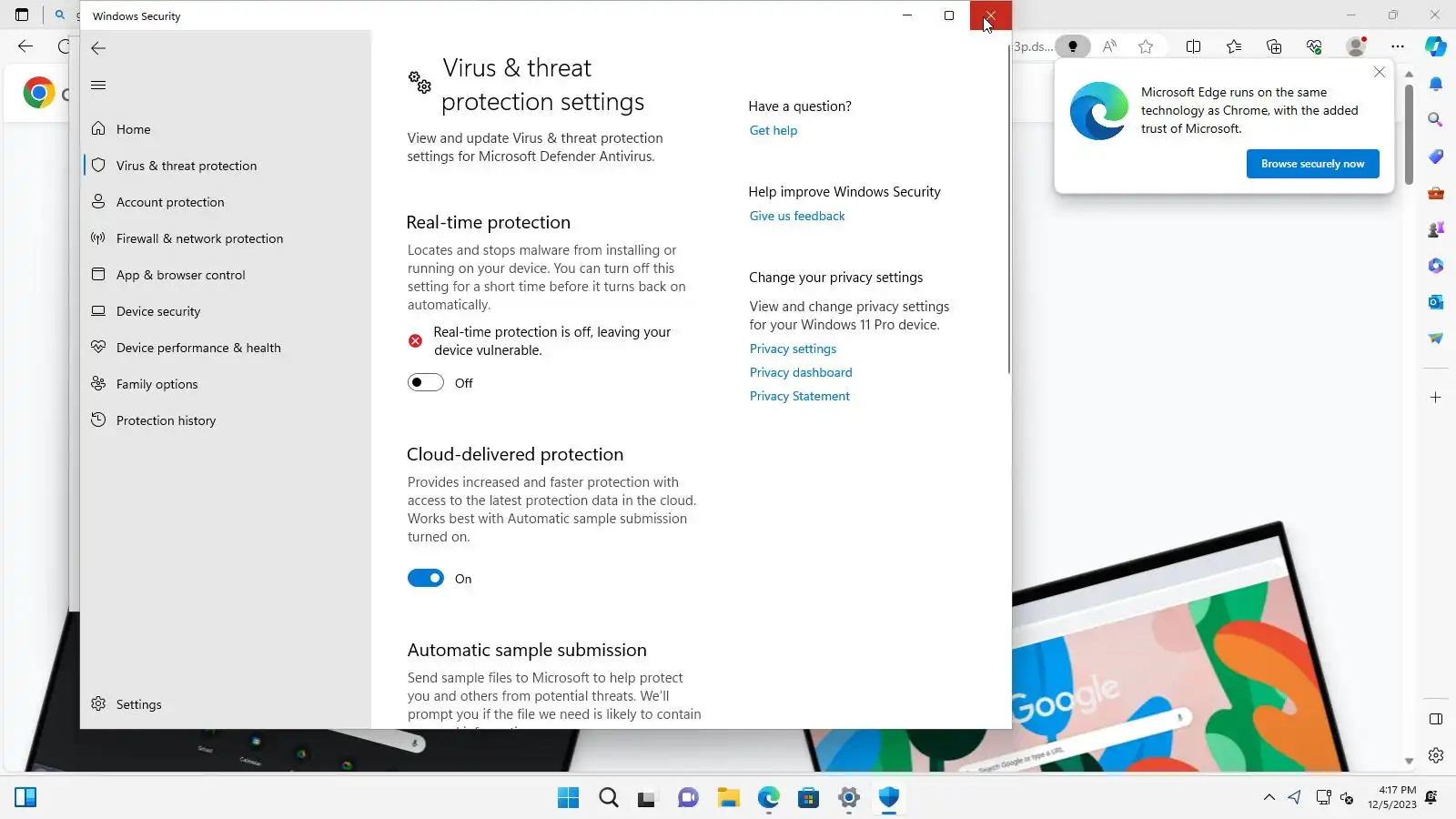The width and height of the screenshot is (1456, 819).
Task: Open Shopping tag icon in Edge sidebar
Action: point(1436,157)
